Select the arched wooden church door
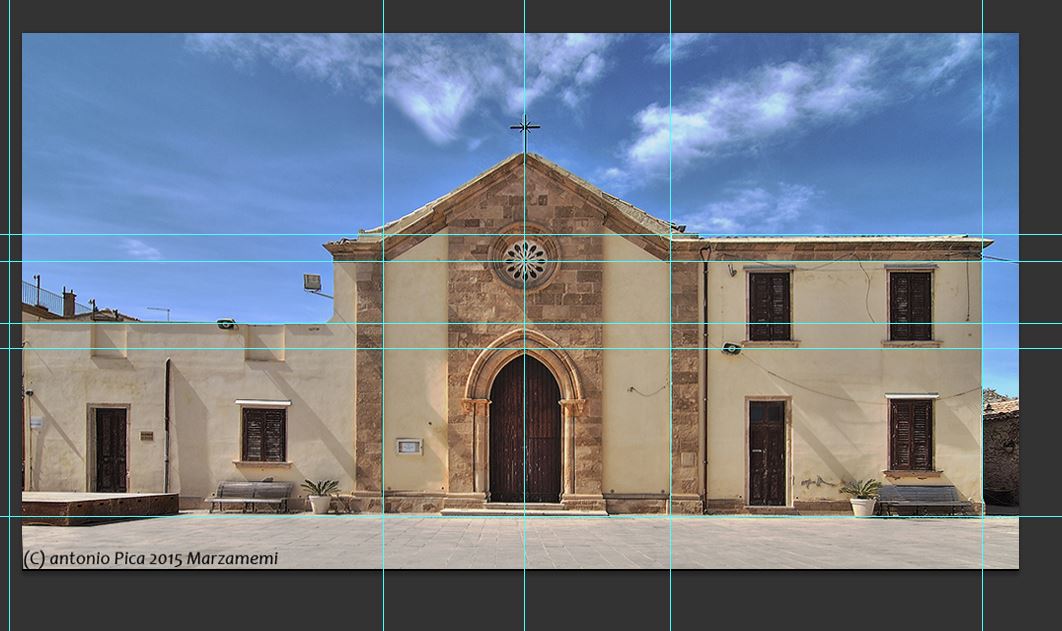 tap(525, 430)
